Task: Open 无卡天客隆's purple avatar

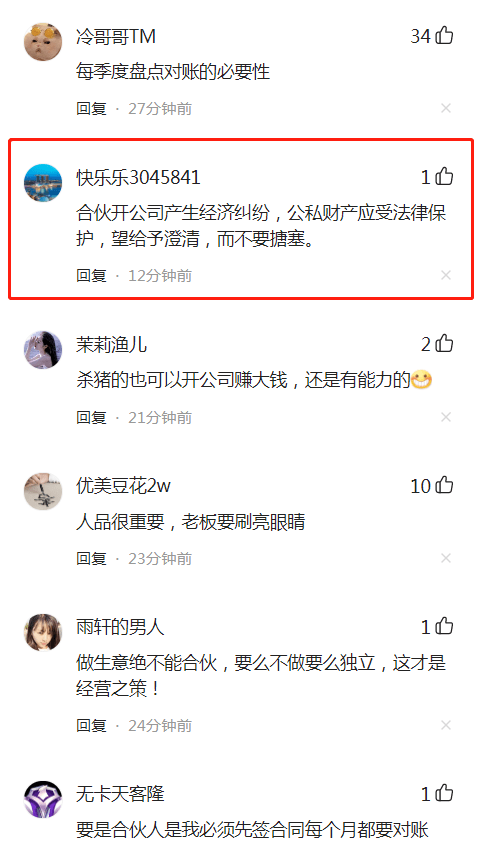Action: (43, 799)
